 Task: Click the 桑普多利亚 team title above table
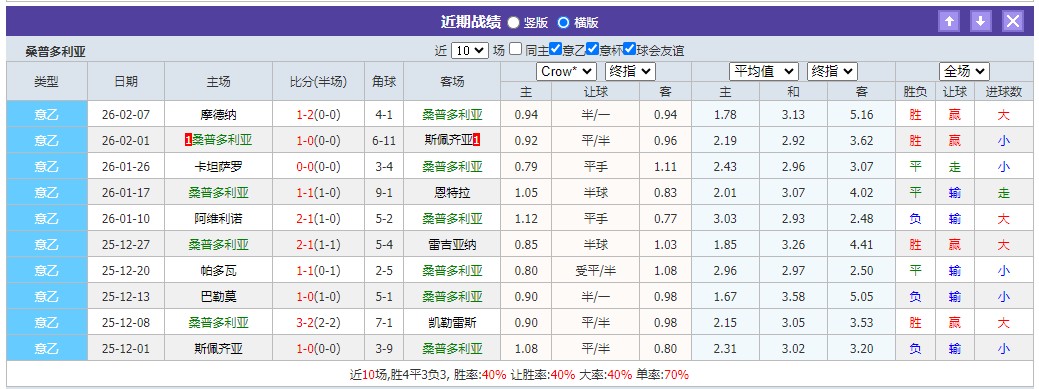(x=56, y=51)
